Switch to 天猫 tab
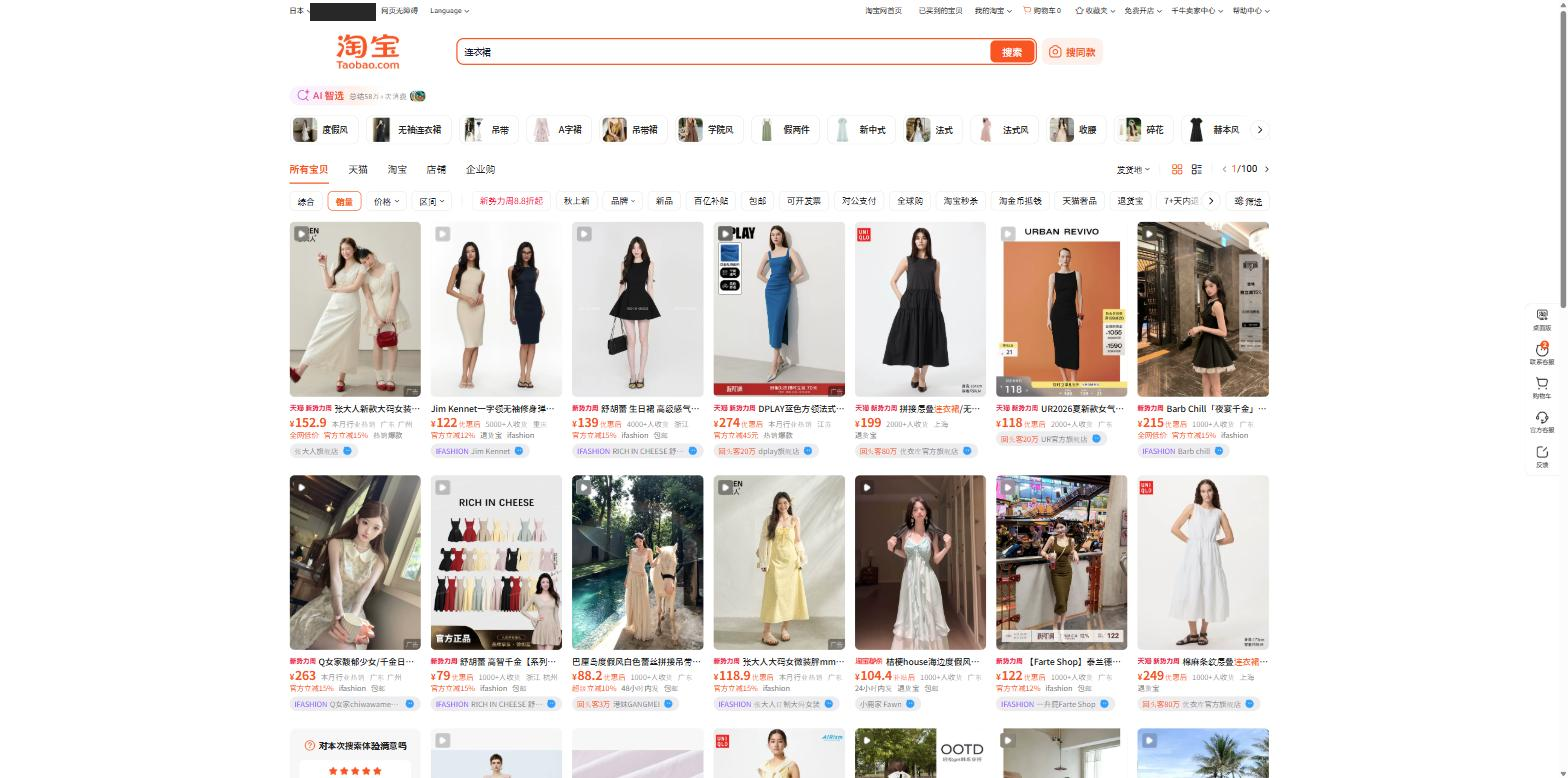This screenshot has height=778, width=1568. (358, 169)
